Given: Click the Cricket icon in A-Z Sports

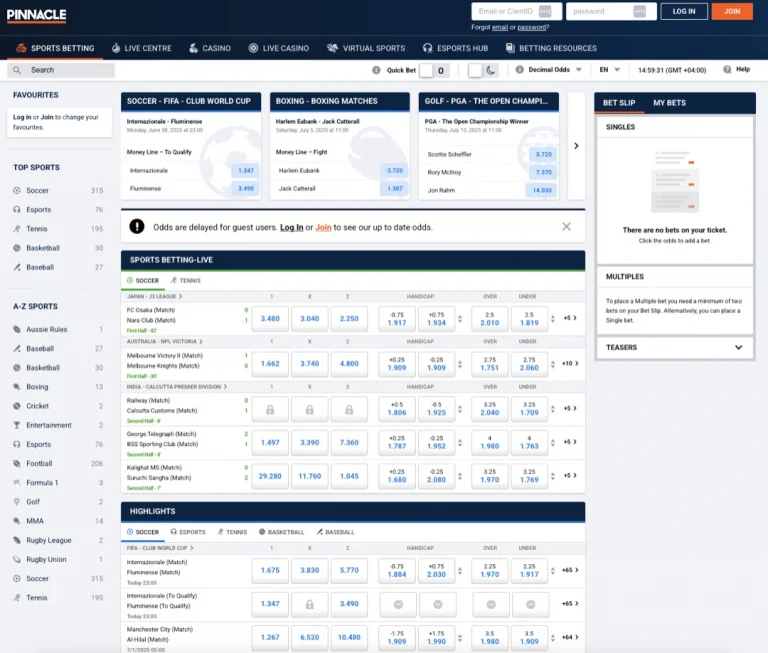Looking at the screenshot, I should [x=17, y=406].
